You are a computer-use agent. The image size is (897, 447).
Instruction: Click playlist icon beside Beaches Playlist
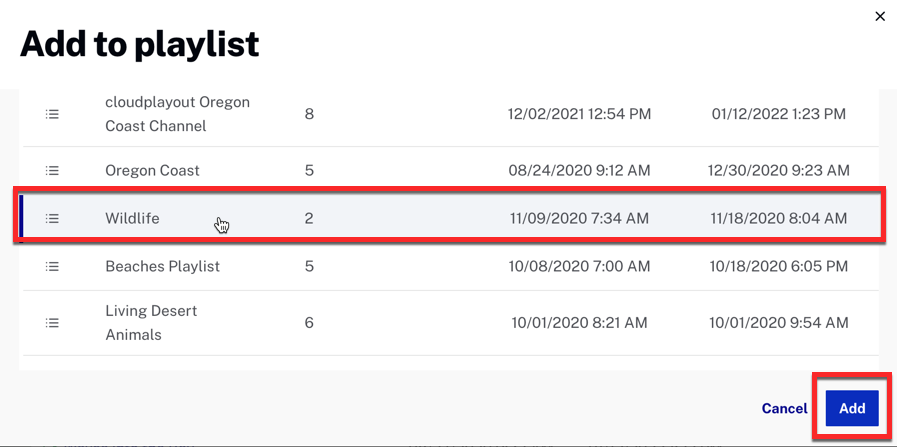coord(52,267)
